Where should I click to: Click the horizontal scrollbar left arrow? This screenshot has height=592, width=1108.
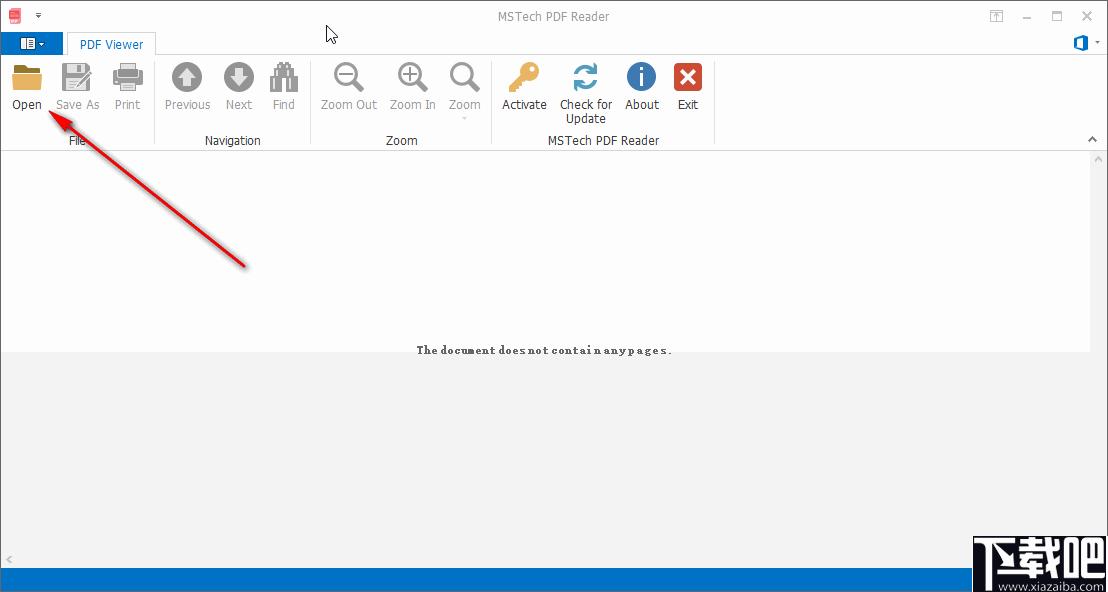pyautogui.click(x=8, y=560)
